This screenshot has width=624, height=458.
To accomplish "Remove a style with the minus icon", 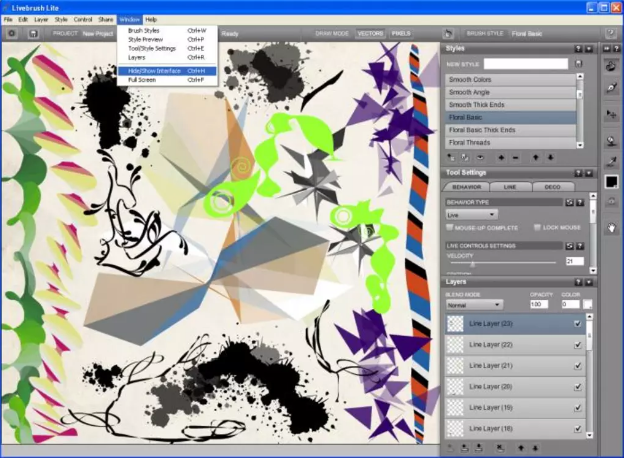I will click(x=516, y=158).
